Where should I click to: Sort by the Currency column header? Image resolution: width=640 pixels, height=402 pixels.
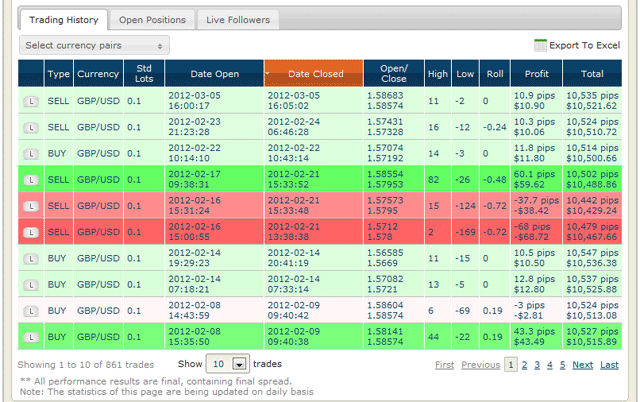[x=98, y=73]
